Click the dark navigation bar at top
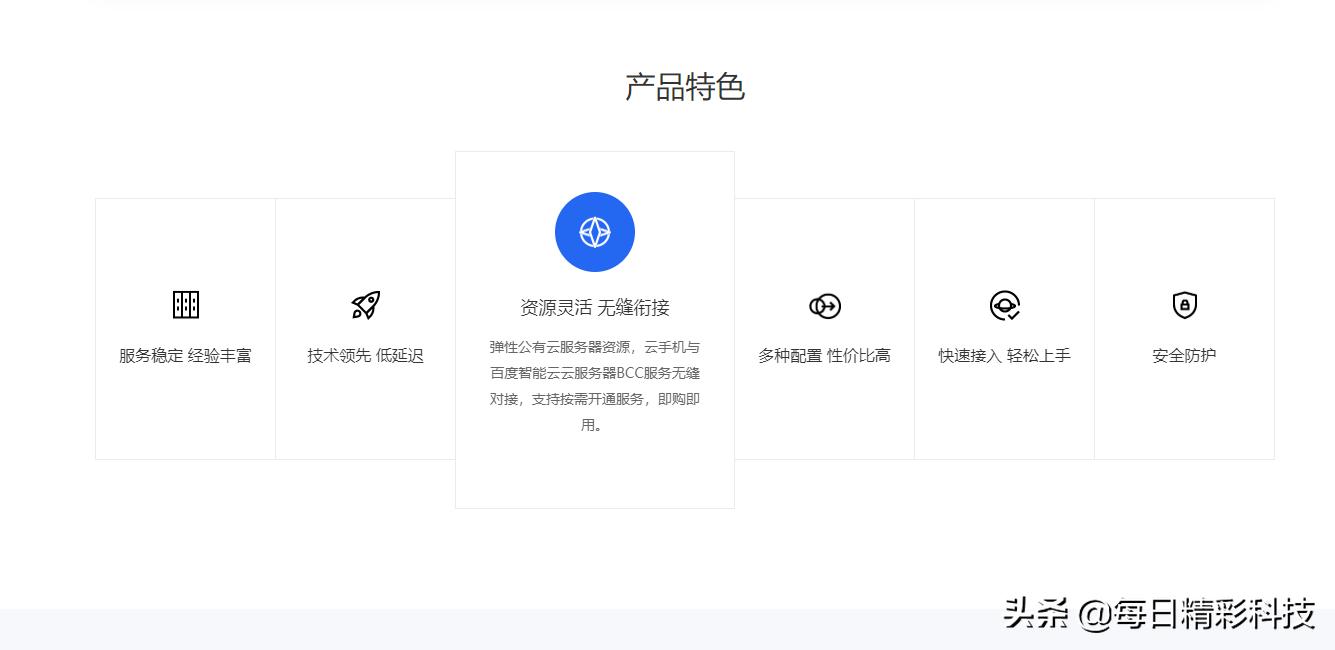Image resolution: width=1335 pixels, height=650 pixels. [x=667, y=5]
